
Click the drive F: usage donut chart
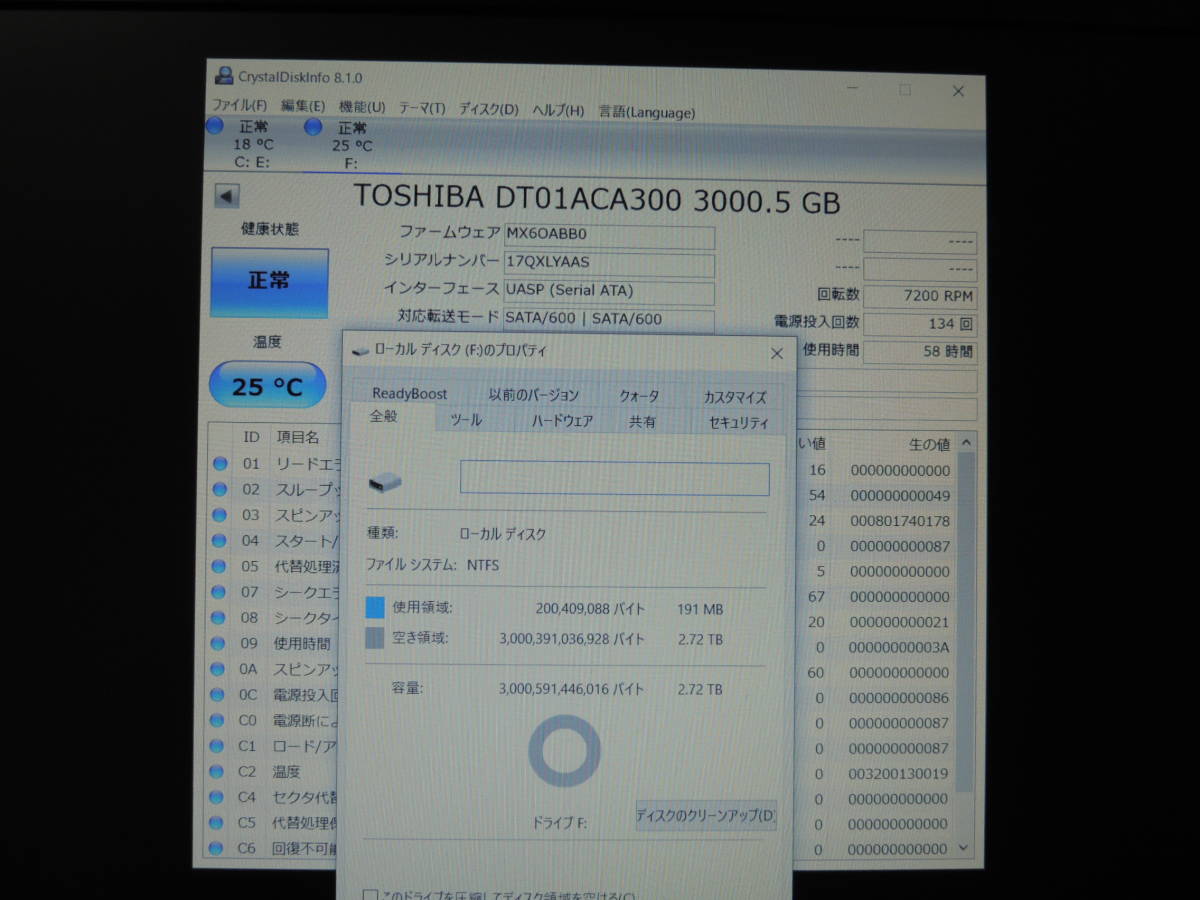(x=564, y=750)
